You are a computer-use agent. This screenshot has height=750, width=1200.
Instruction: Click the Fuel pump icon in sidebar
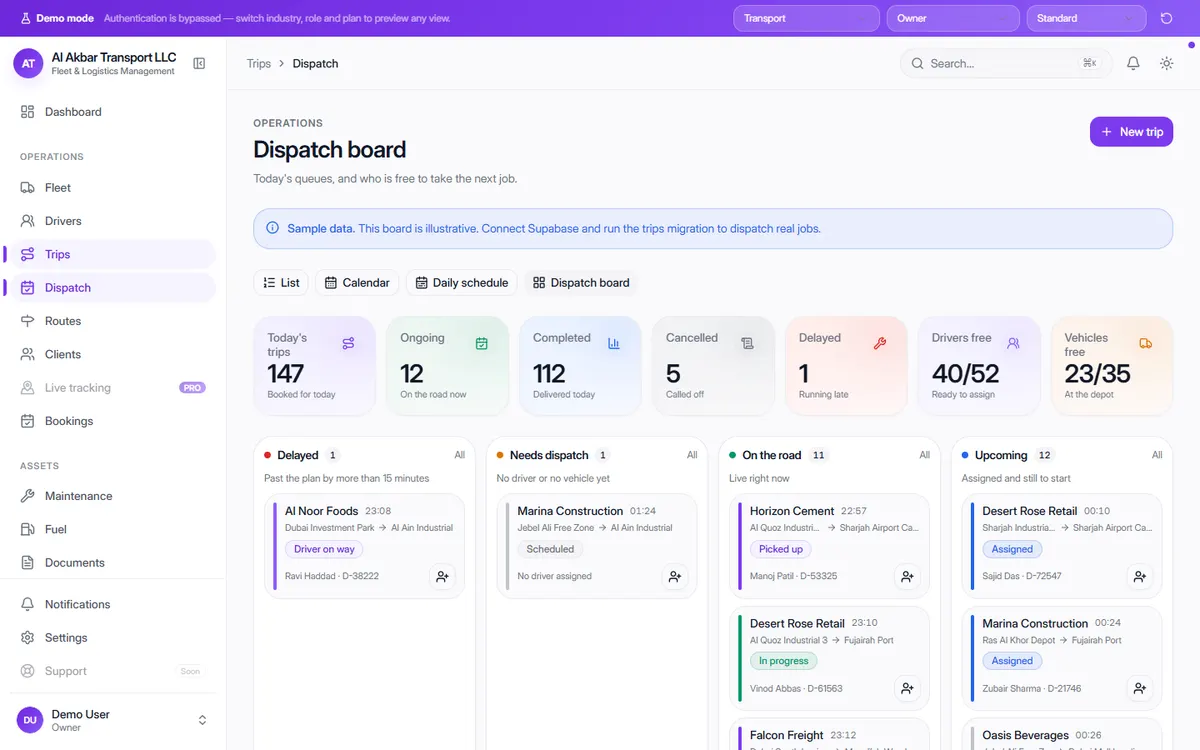point(27,530)
